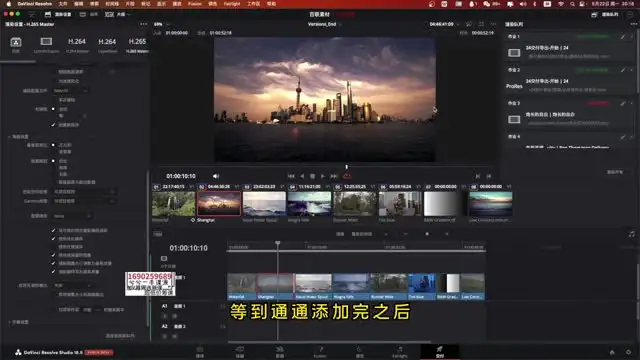Stop playback in the viewer
Screen dimensions: 640x360
coord(312,176)
